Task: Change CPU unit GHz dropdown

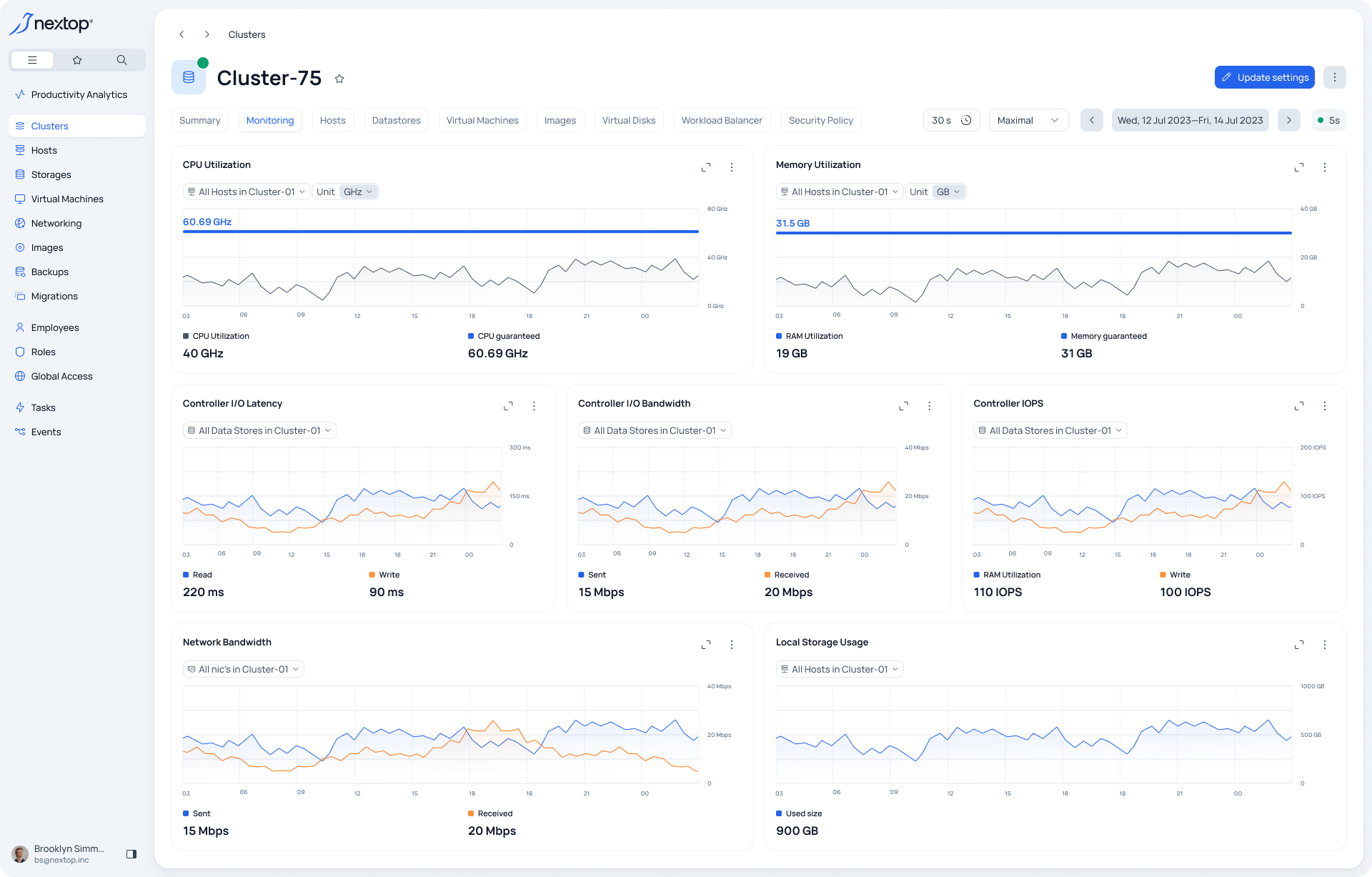Action: coord(359,192)
